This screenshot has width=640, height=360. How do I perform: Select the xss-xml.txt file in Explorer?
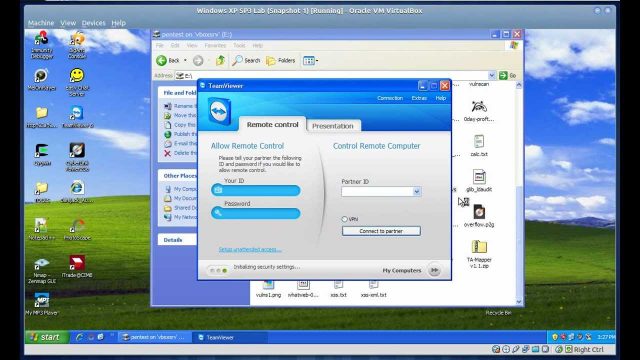[x=373, y=289]
